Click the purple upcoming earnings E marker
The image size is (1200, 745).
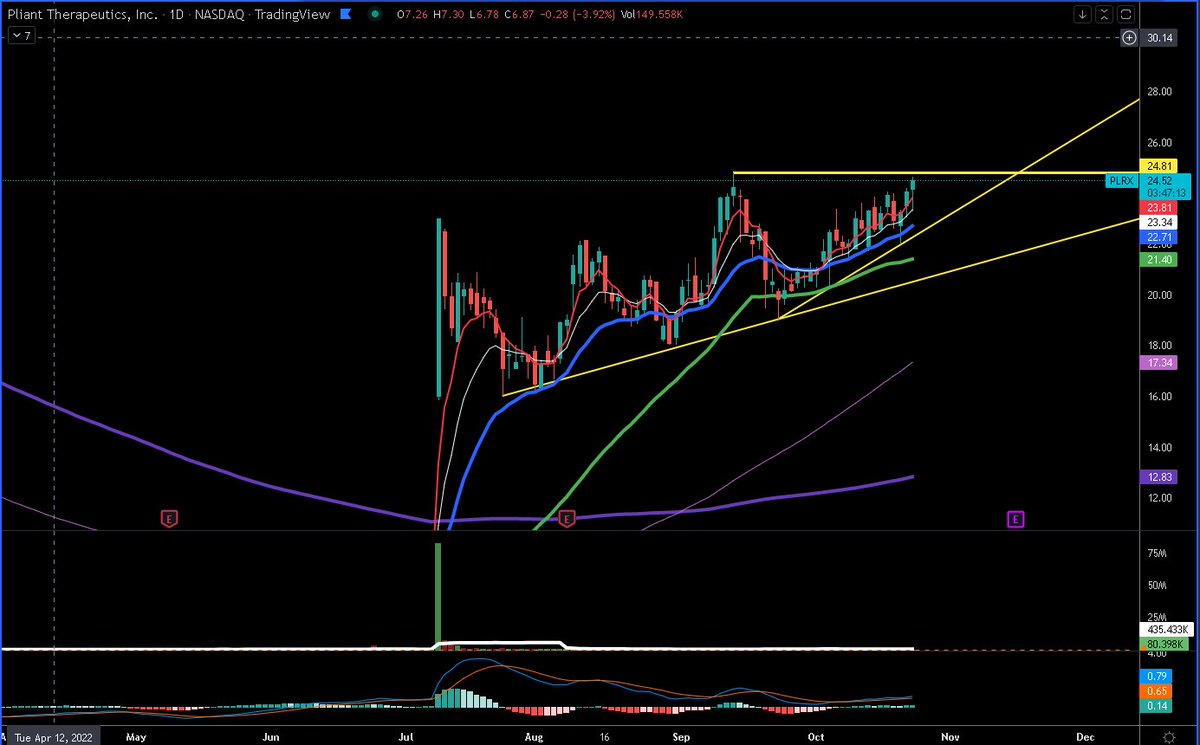(1015, 518)
